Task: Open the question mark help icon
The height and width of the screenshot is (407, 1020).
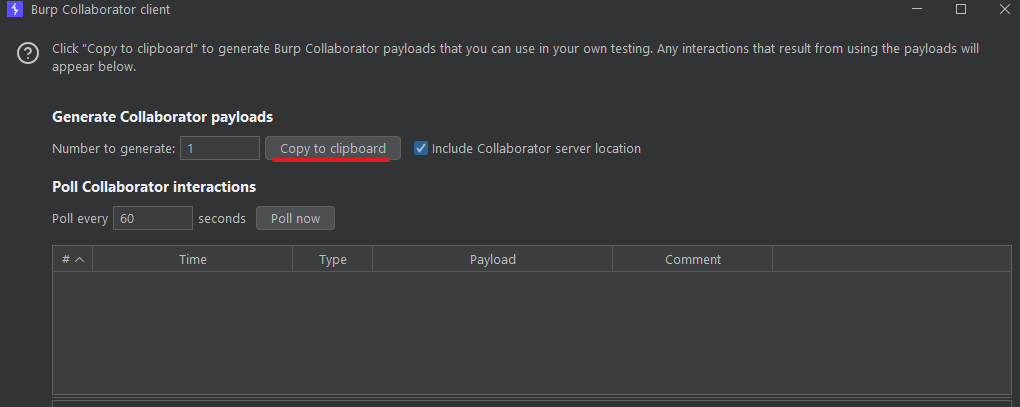Action: [x=28, y=53]
